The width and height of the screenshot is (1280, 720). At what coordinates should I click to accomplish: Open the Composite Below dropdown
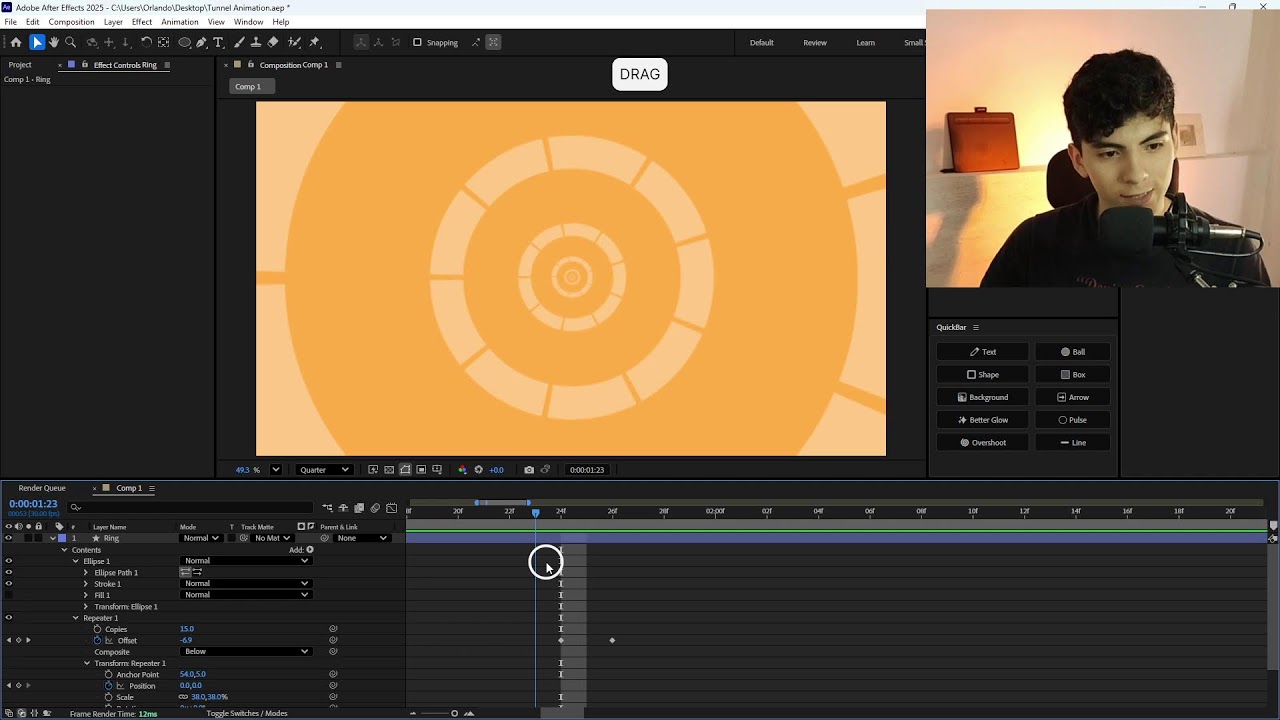click(246, 652)
